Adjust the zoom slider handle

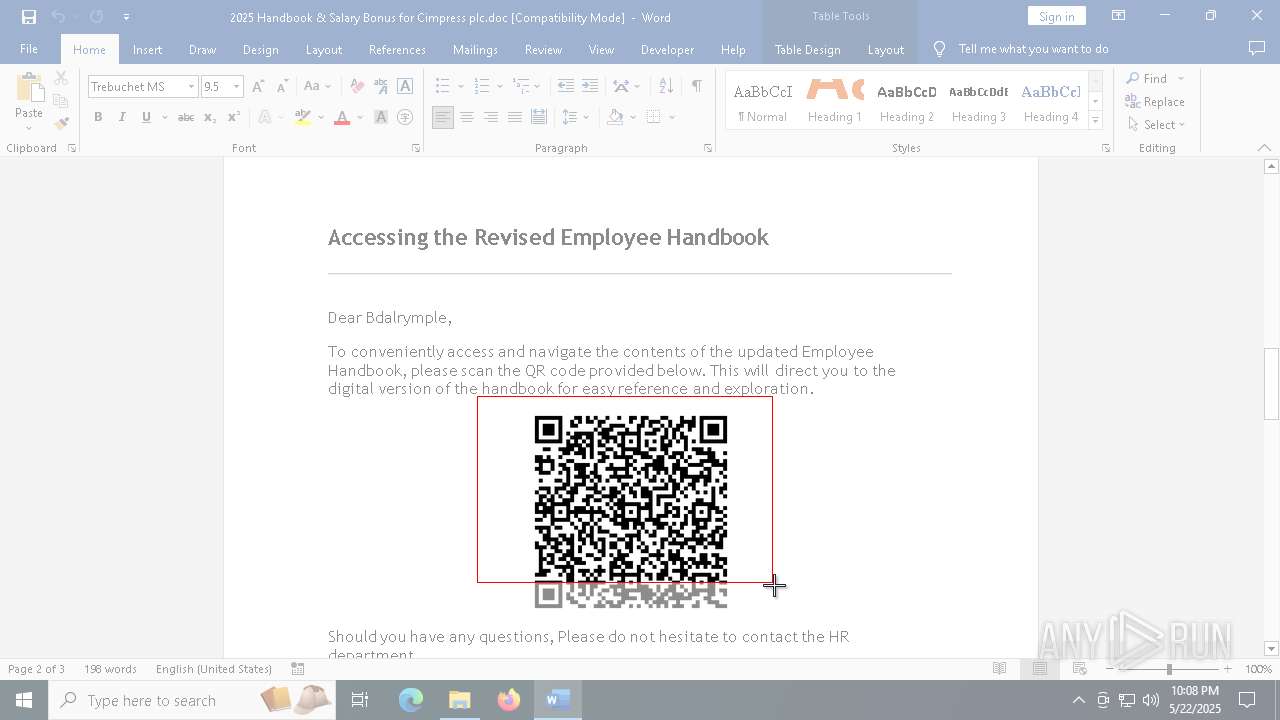tap(1169, 669)
